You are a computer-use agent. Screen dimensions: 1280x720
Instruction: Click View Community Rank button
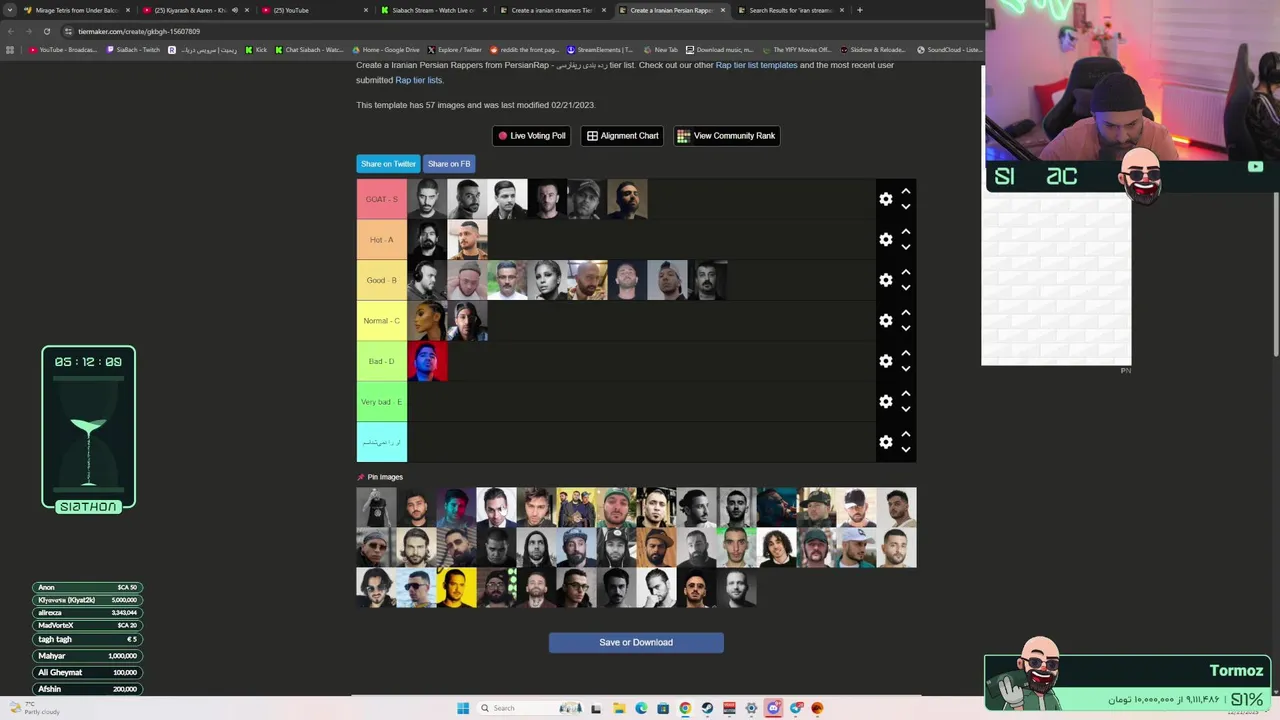point(727,136)
